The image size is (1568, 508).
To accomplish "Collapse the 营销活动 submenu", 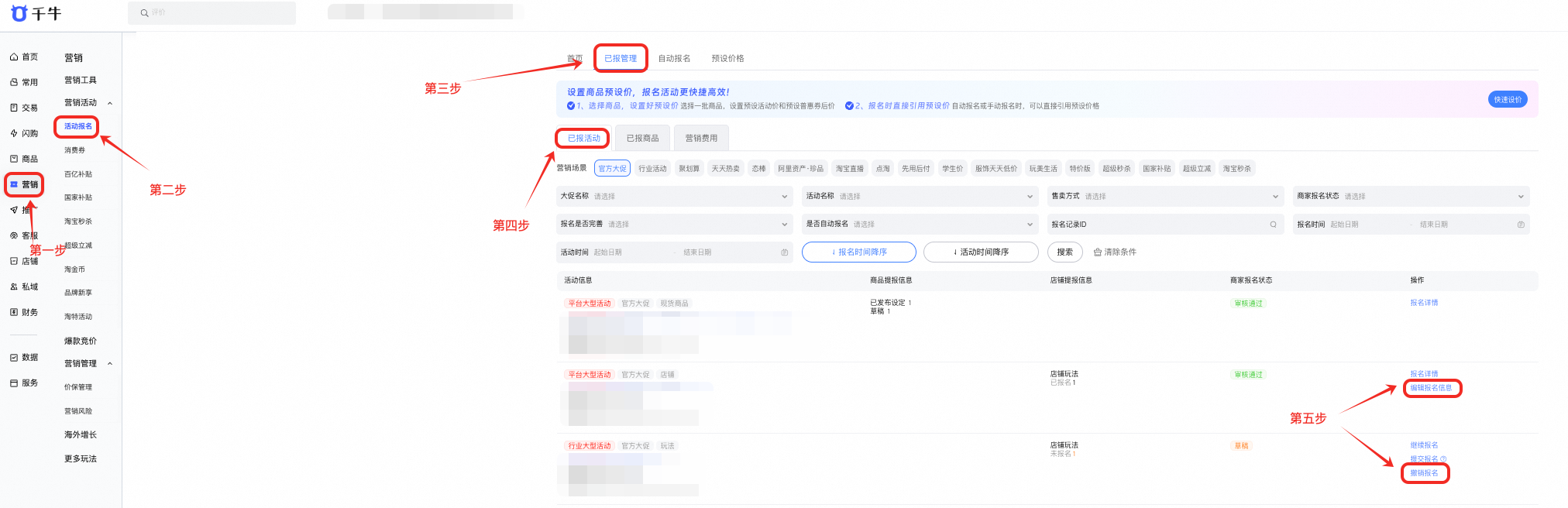I will click(110, 103).
